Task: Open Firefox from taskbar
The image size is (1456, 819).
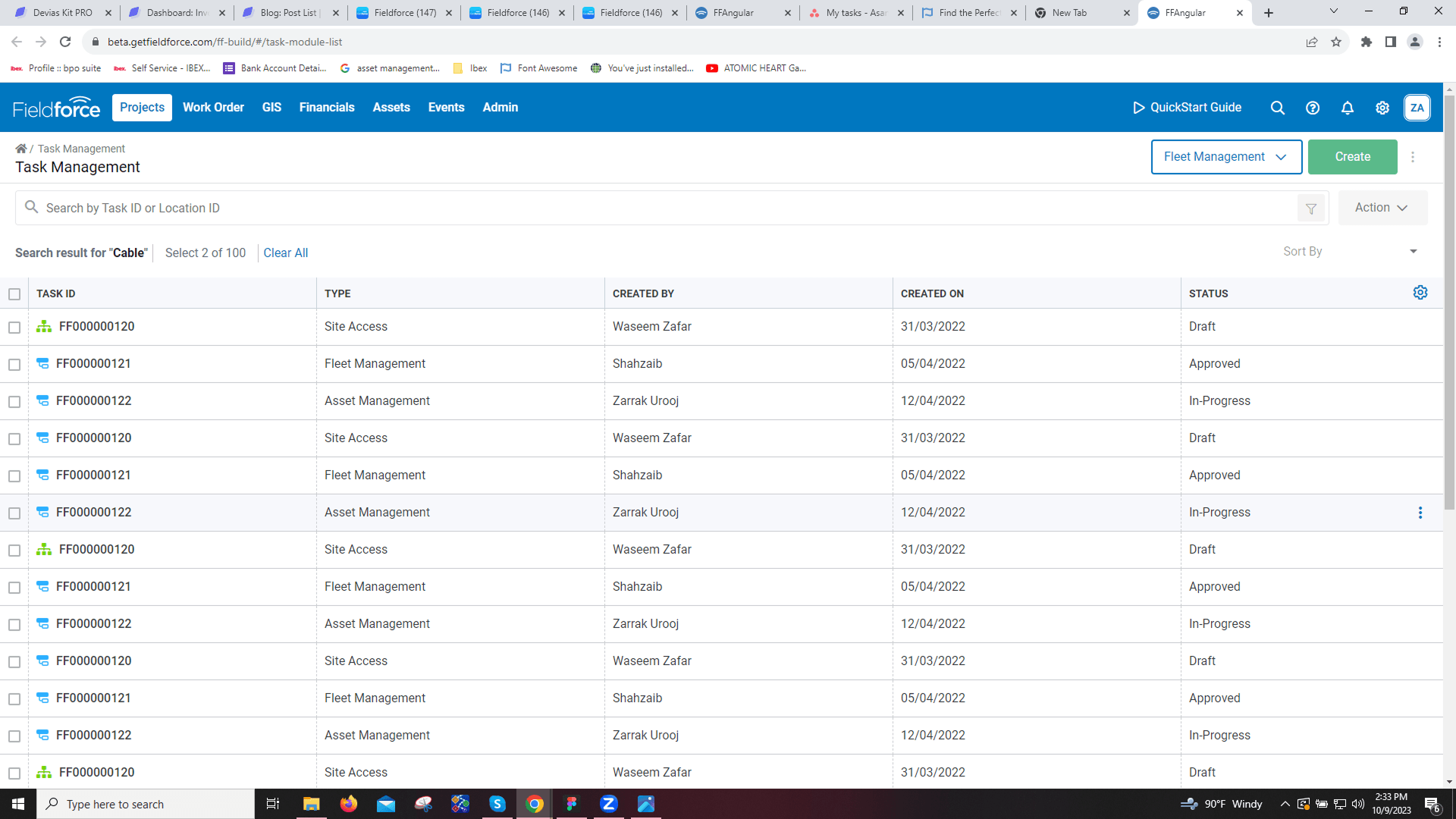Action: point(349,804)
